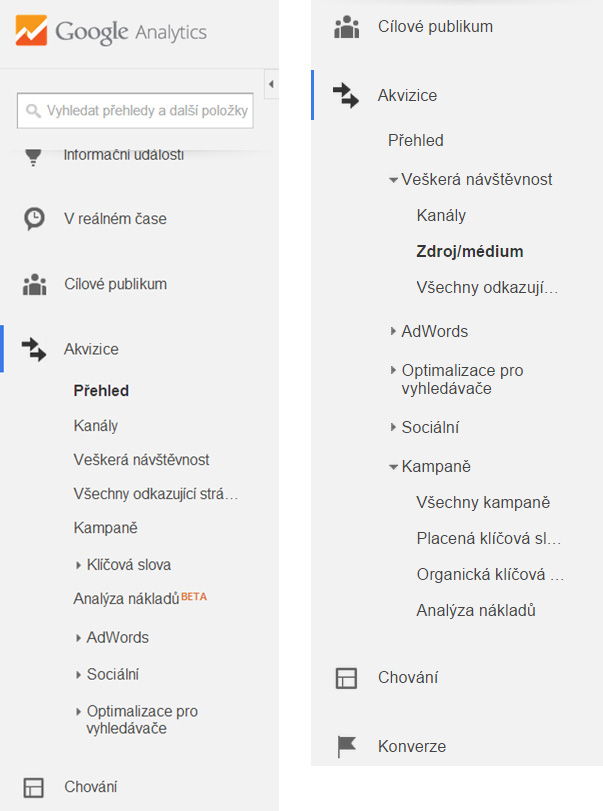Expand the AdWords section in right panel
Viewport: 603px width, 811px height.
point(394,331)
